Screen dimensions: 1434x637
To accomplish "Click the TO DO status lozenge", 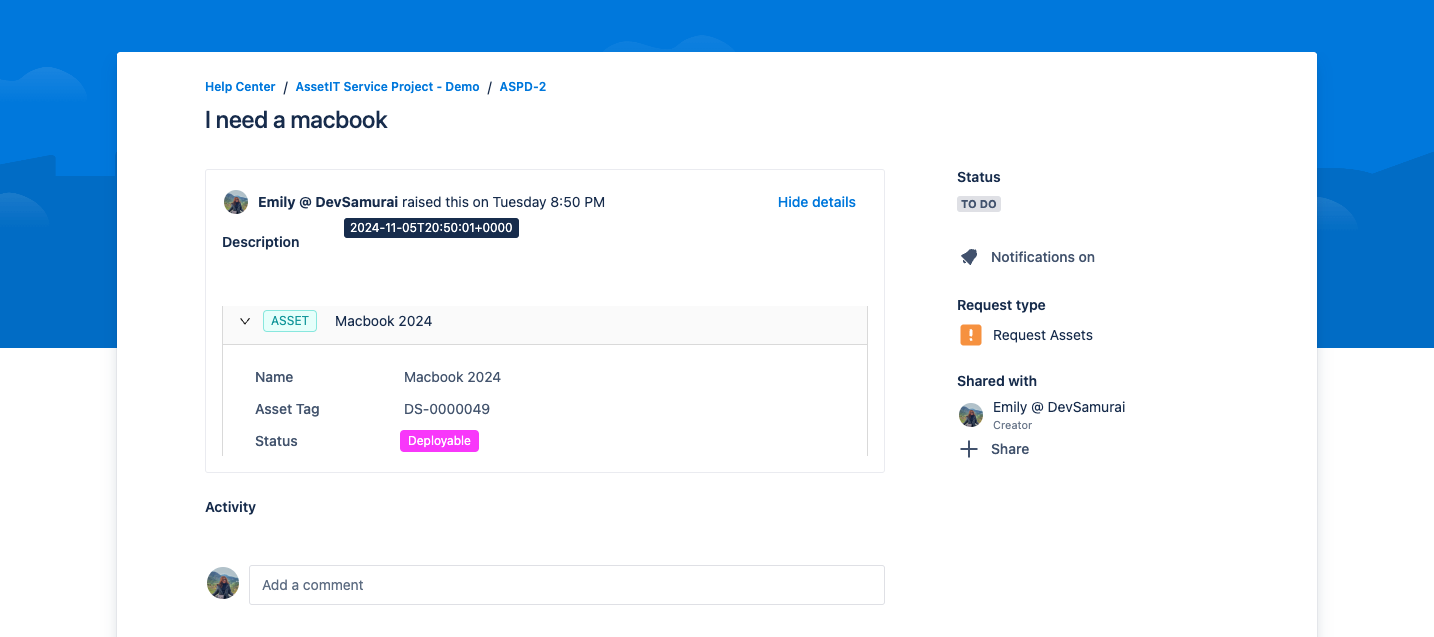I will coord(978,204).
